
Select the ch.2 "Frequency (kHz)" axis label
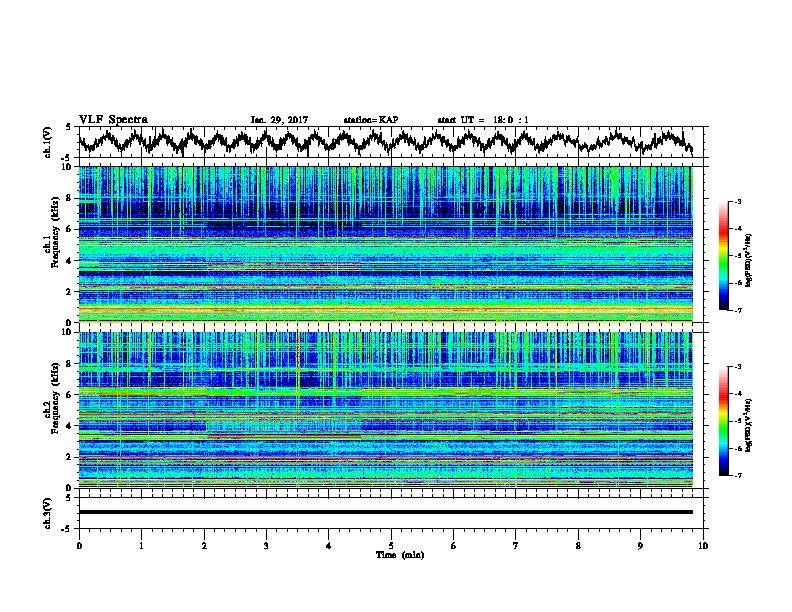[x=55, y=398]
